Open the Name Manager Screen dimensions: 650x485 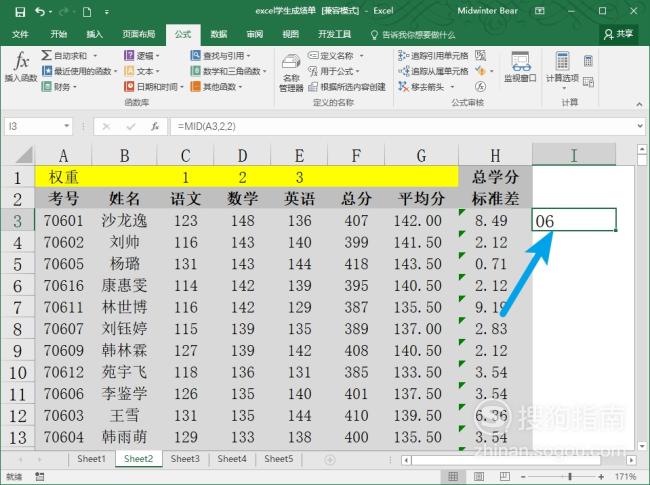[291, 73]
